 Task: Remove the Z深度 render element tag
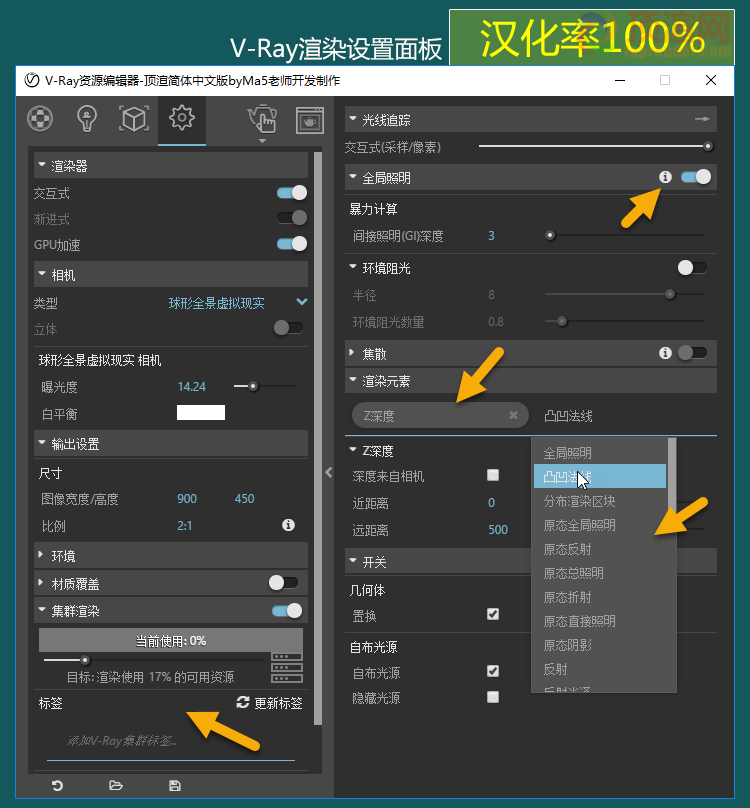pyautogui.click(x=513, y=415)
